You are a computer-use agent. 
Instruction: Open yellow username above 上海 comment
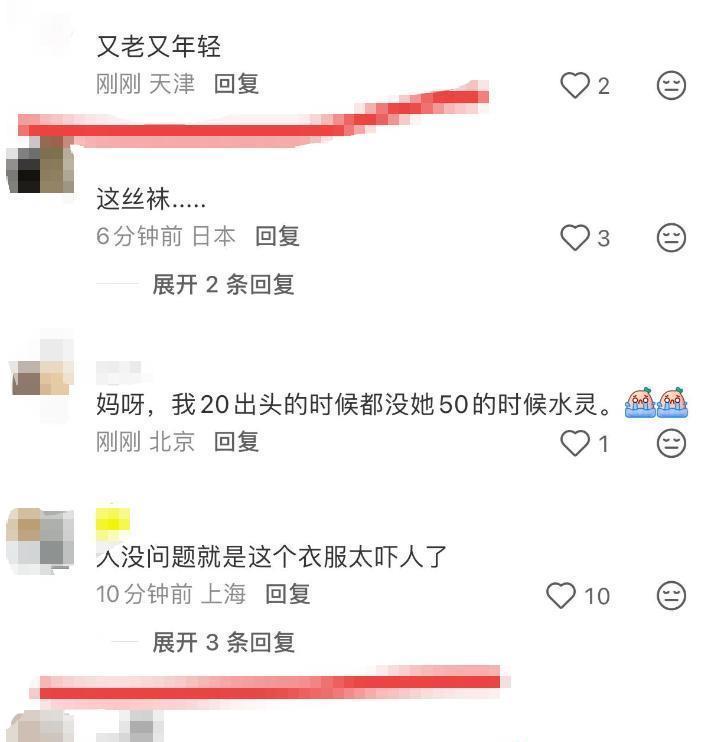113,523
